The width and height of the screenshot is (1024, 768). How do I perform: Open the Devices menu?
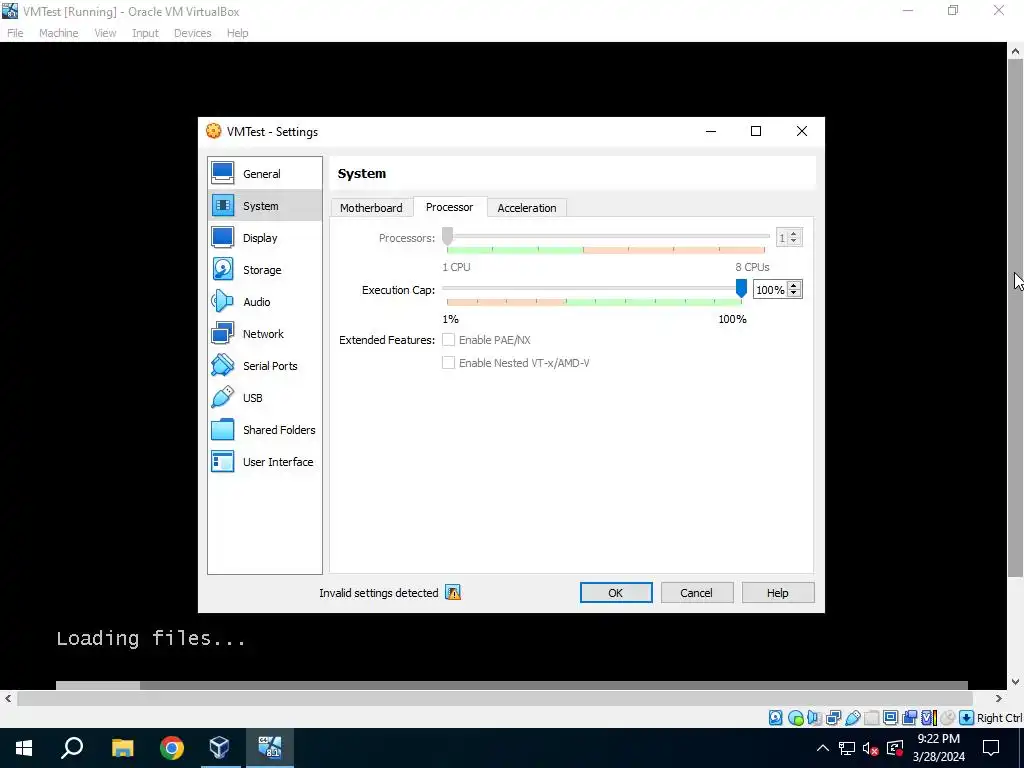pos(193,33)
